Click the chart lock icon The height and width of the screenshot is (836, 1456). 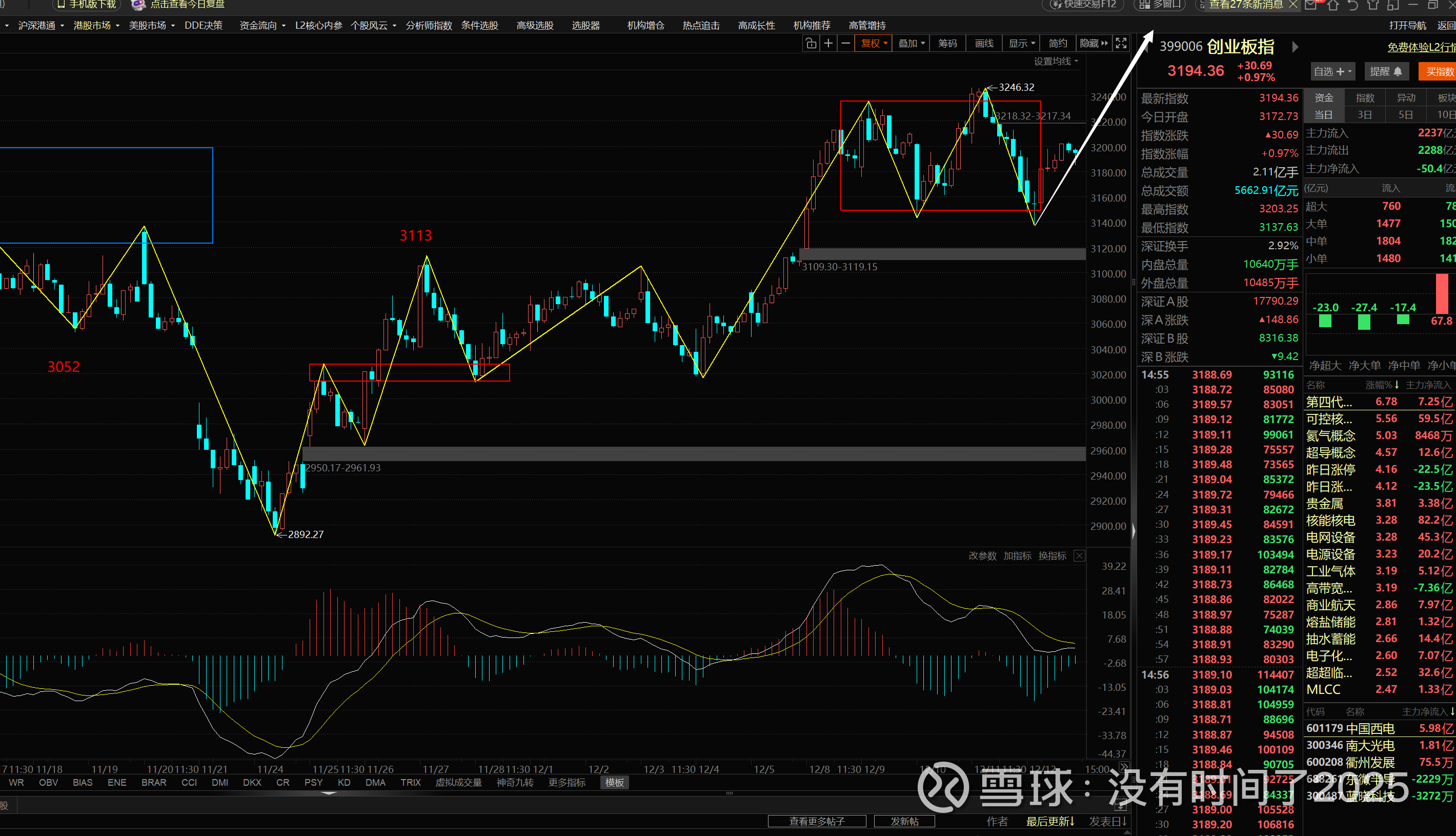click(811, 44)
